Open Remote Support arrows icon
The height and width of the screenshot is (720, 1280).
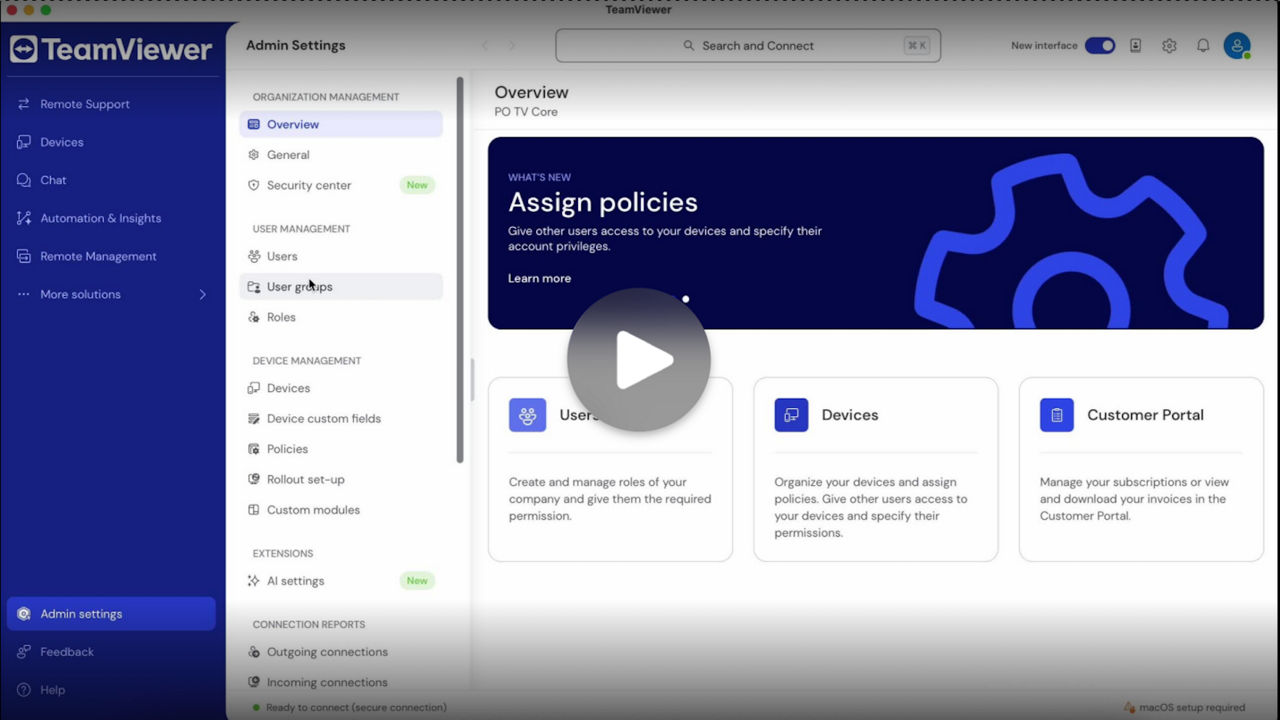pos(24,104)
